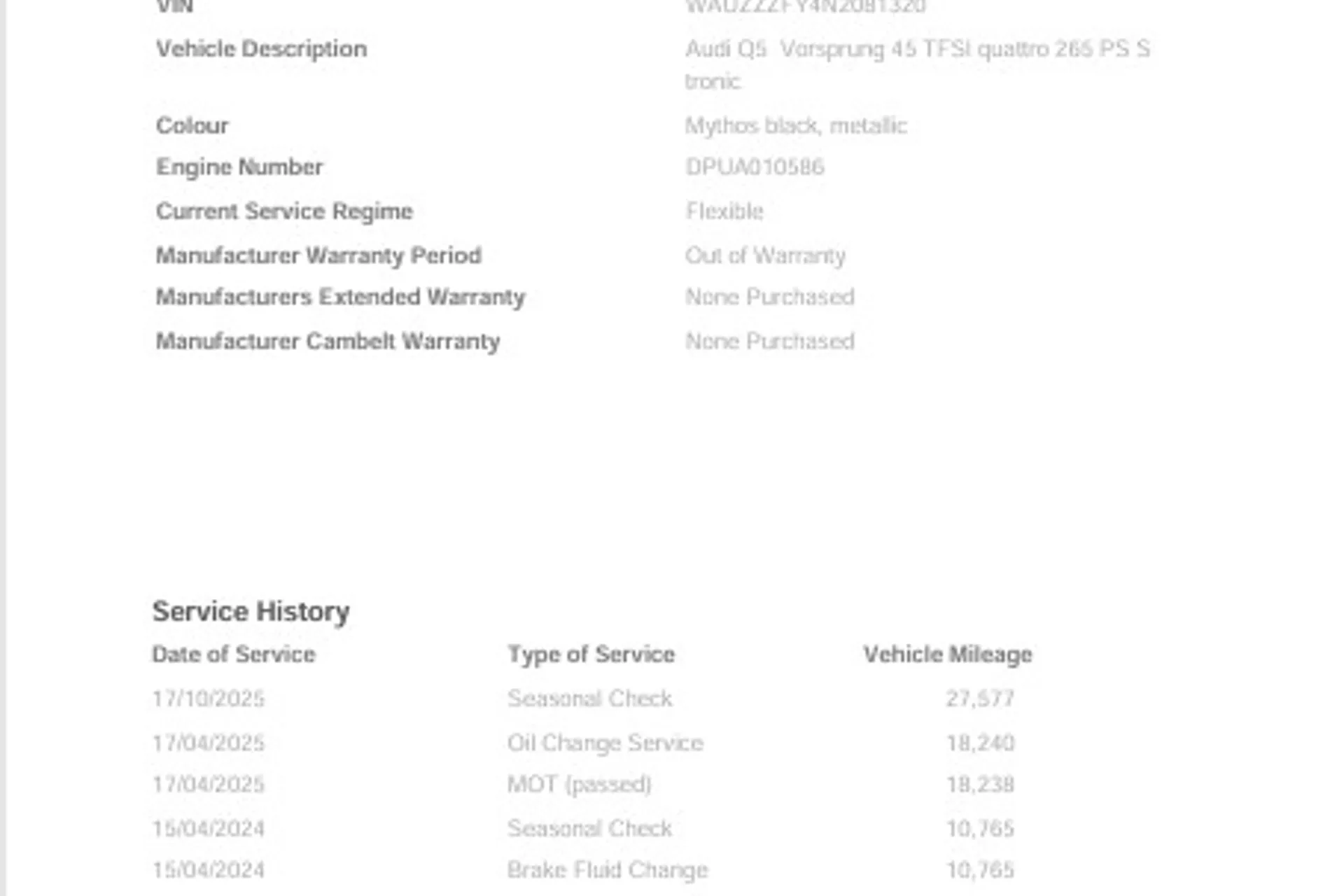This screenshot has height=896, width=1344.
Task: Click the mileage value 18,238
Action: pyautogui.click(x=980, y=785)
